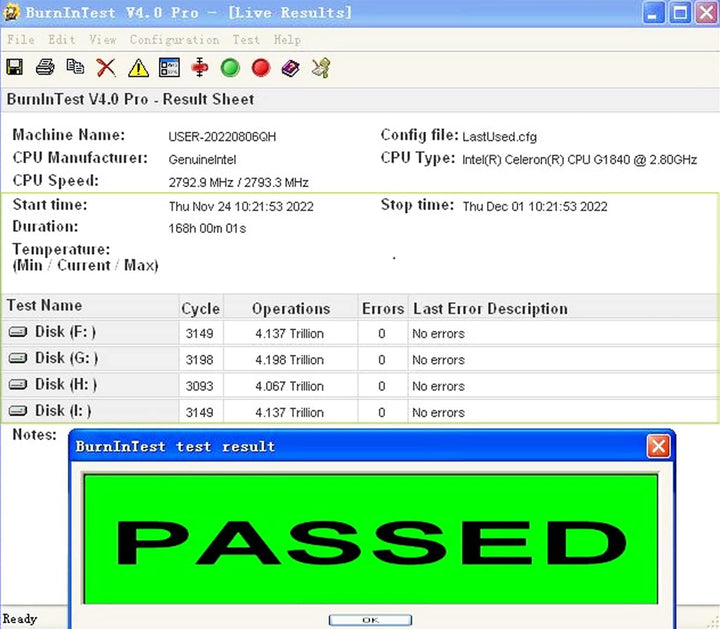The image size is (720, 629).
Task: Stop tests with the red circle button
Action: tap(261, 67)
